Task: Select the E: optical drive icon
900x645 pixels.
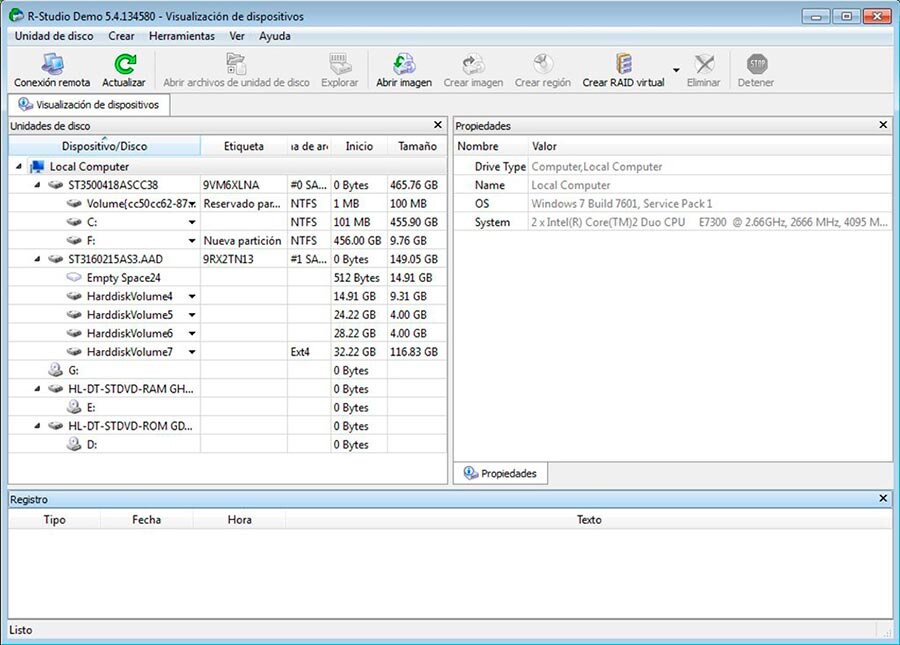Action: (74, 407)
